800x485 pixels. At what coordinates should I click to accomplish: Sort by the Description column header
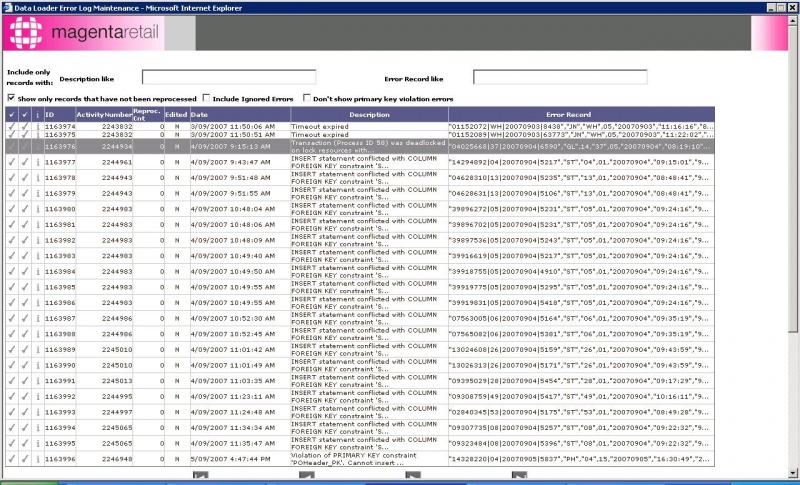(x=369, y=115)
